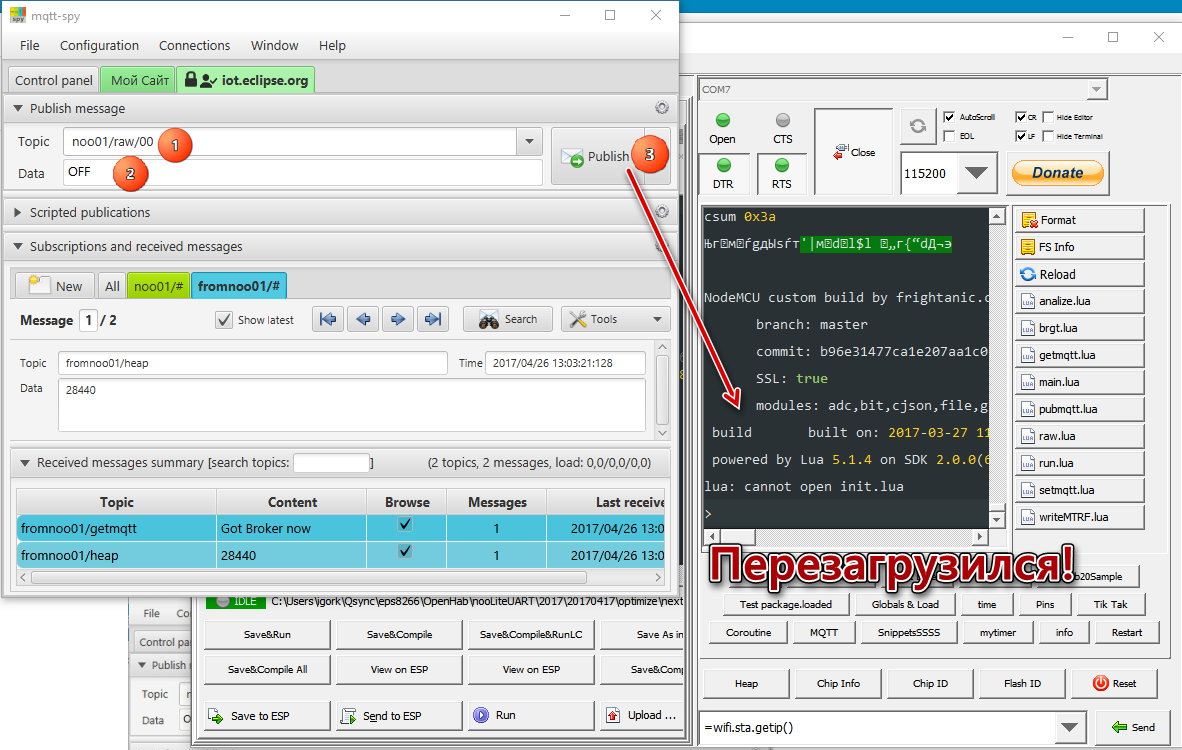Switch to the noo01/# subscription tab

(x=157, y=286)
